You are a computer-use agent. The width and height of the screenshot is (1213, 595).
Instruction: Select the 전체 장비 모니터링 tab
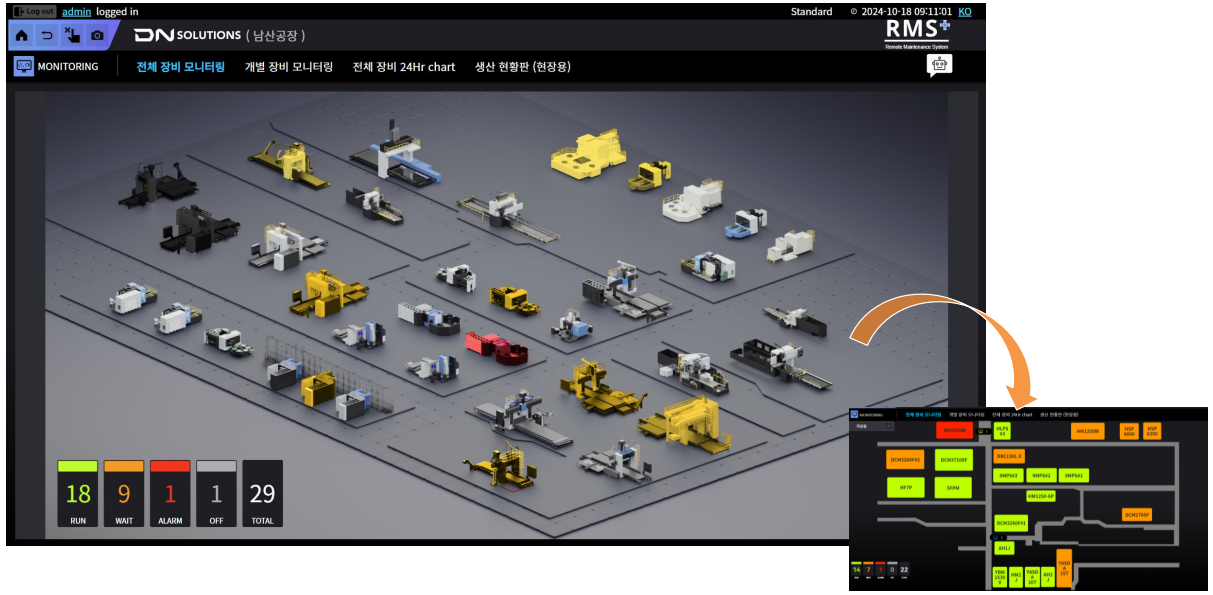(180, 67)
